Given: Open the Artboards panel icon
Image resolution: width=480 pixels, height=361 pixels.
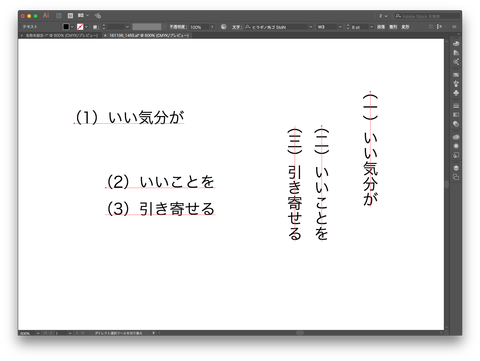Looking at the screenshot, I should (456, 177).
